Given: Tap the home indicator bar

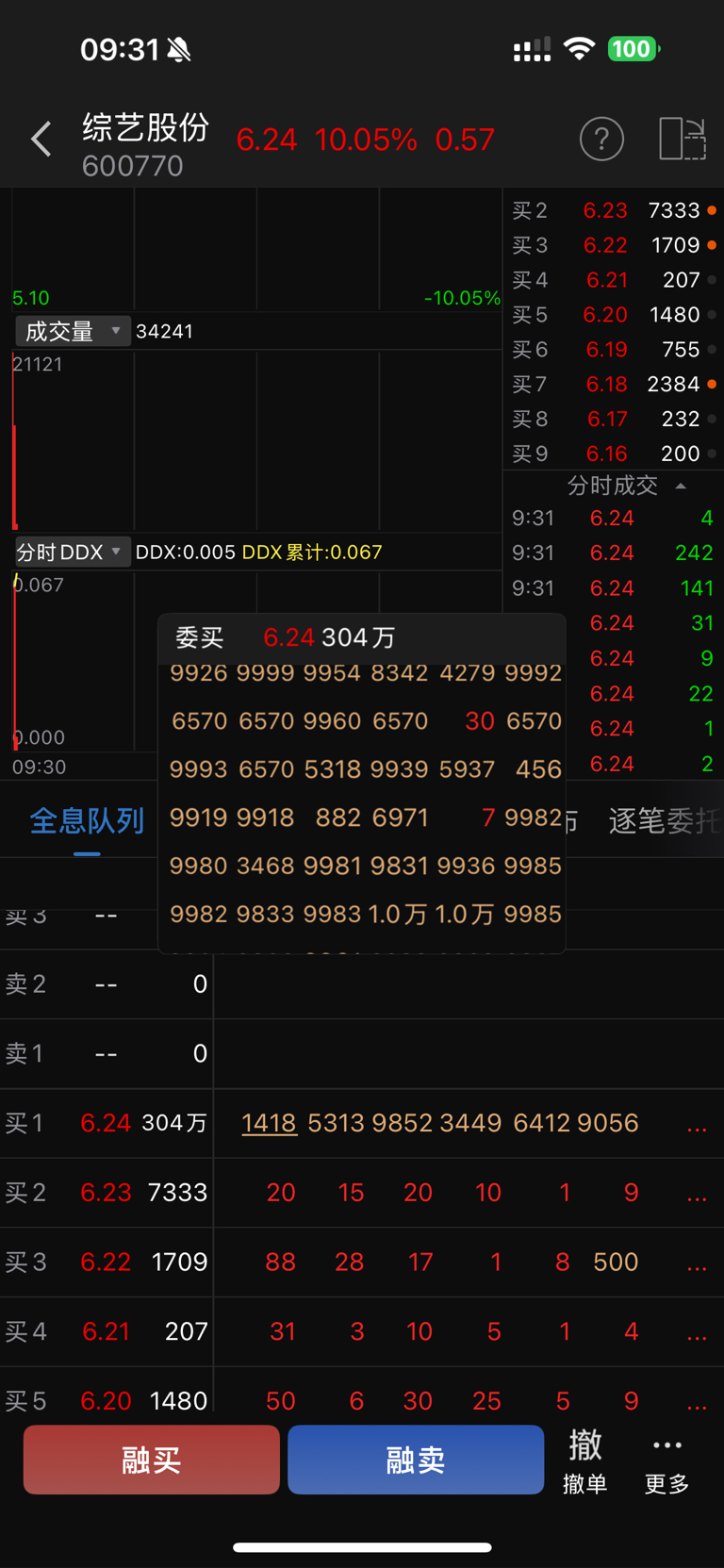Looking at the screenshot, I should 362,1547.
